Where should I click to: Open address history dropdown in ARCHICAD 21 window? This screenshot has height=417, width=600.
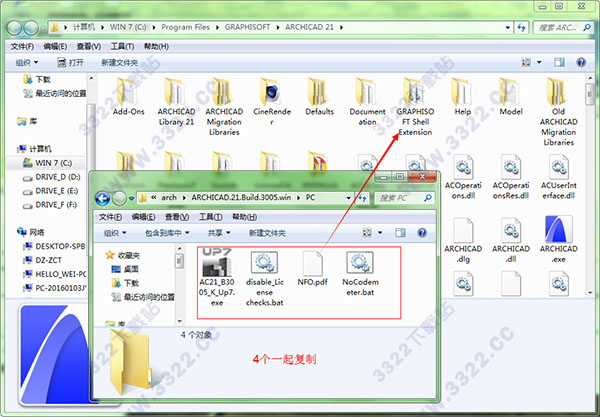click(x=507, y=28)
